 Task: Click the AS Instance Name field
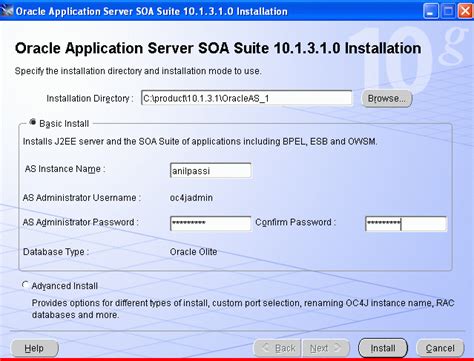click(x=210, y=171)
